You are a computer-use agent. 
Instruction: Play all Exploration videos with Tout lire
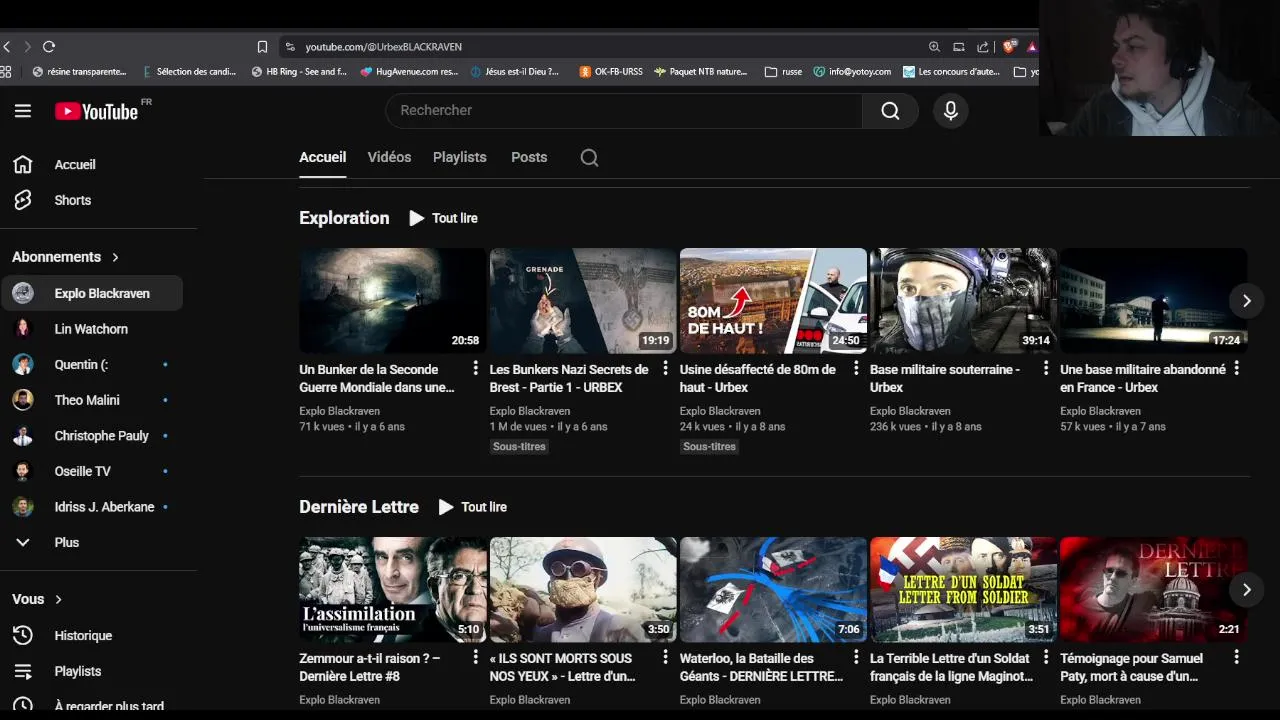point(443,218)
